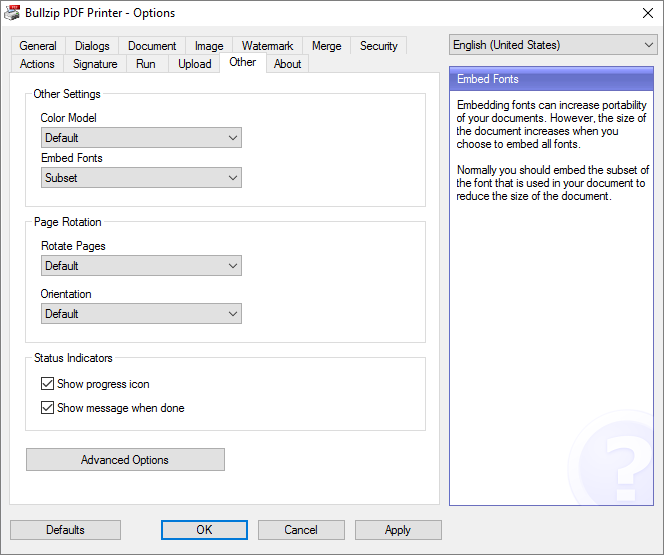The height and width of the screenshot is (555, 664).
Task: Click the Cancel button
Action: (301, 530)
